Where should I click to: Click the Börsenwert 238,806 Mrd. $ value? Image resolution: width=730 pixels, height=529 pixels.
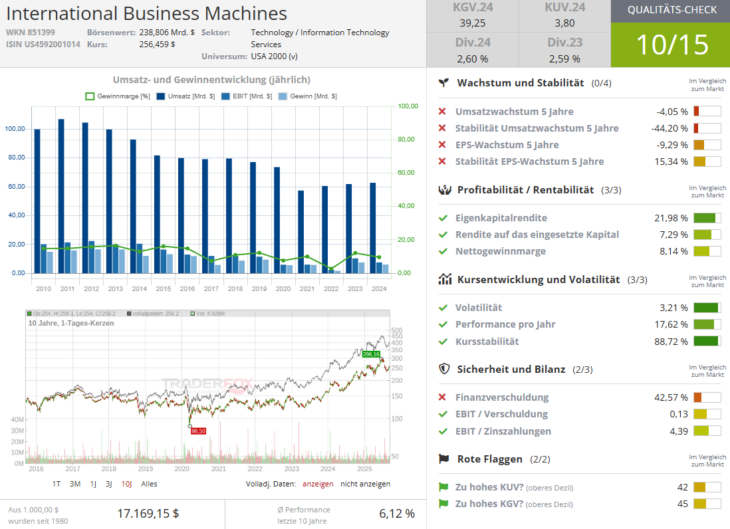coord(167,33)
